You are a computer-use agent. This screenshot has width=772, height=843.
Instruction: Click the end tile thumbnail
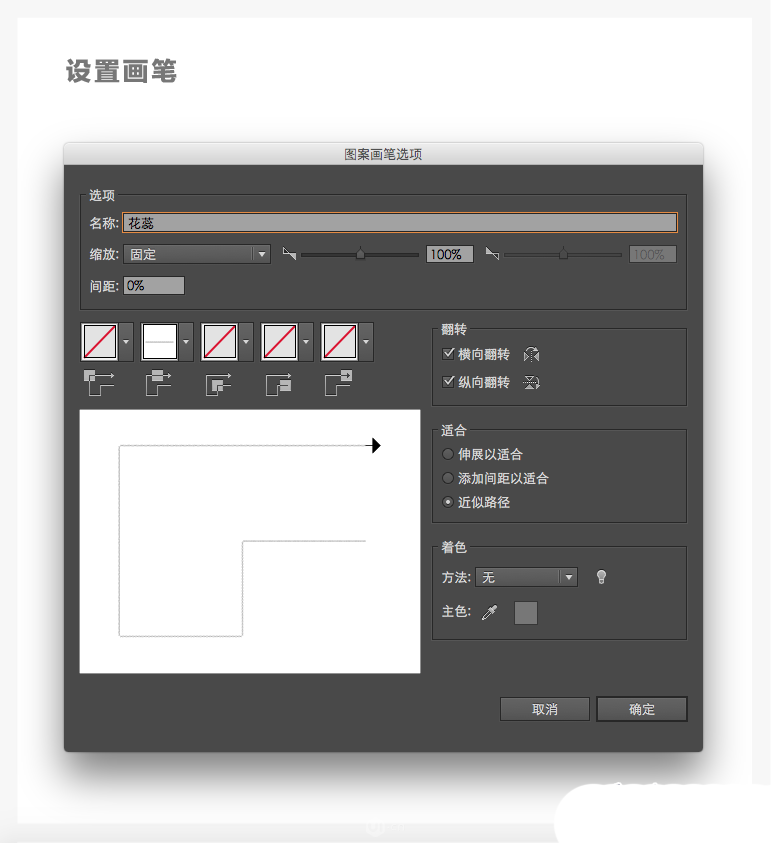click(x=340, y=342)
